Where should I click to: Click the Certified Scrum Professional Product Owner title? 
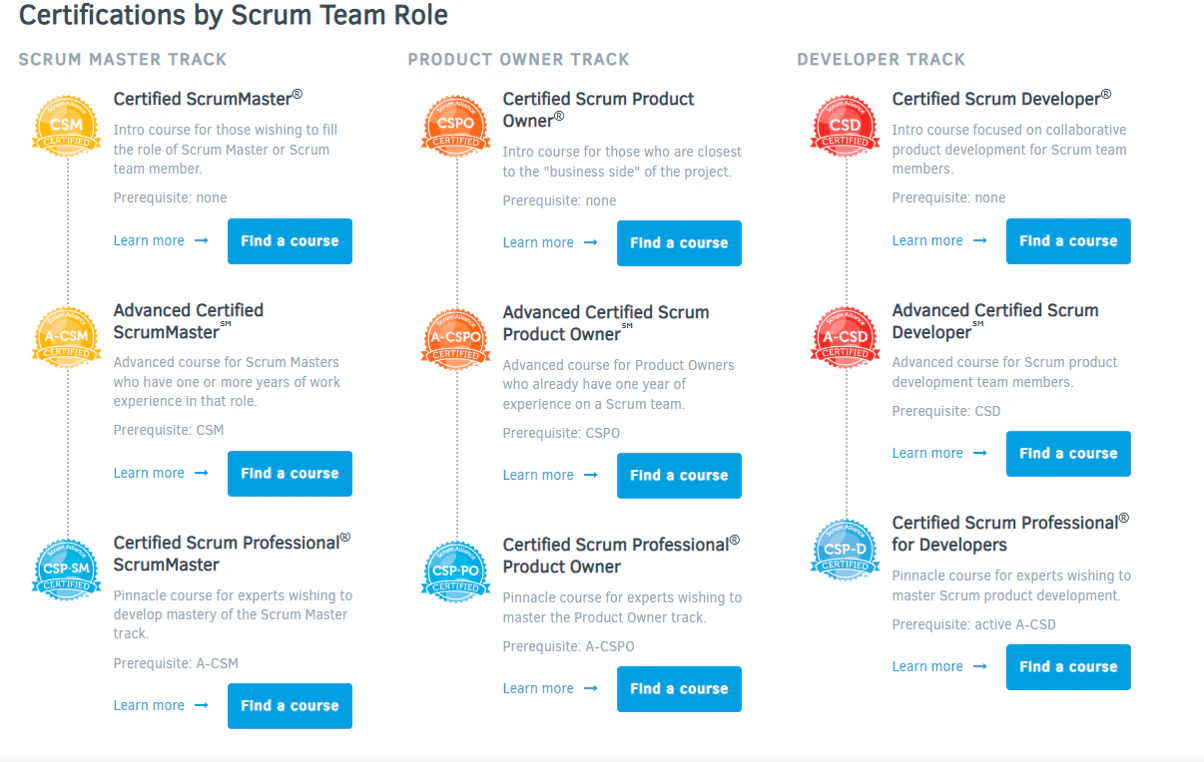[621, 555]
